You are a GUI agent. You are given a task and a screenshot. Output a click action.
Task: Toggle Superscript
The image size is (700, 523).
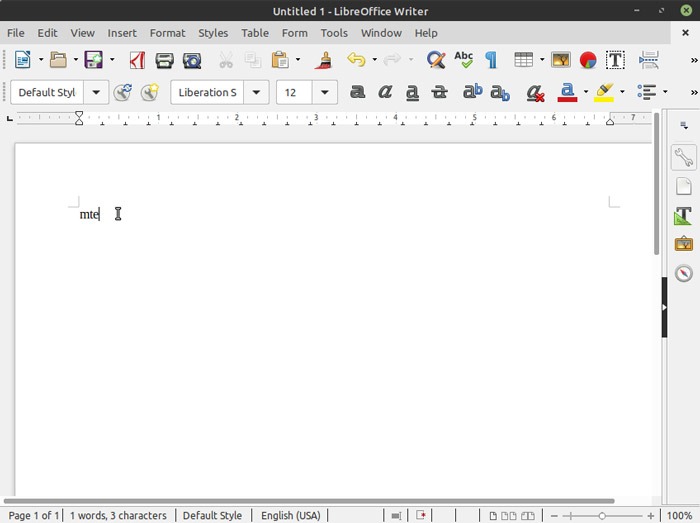[472, 91]
